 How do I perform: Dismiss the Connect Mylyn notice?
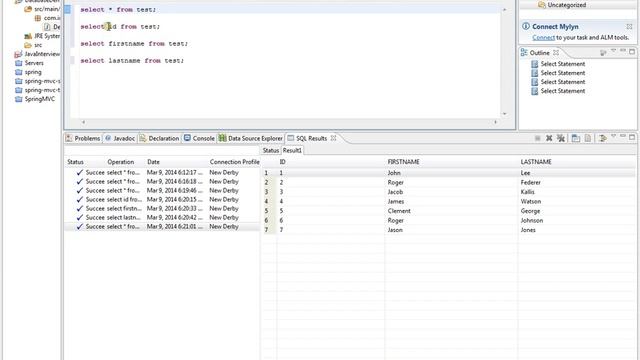click(629, 27)
